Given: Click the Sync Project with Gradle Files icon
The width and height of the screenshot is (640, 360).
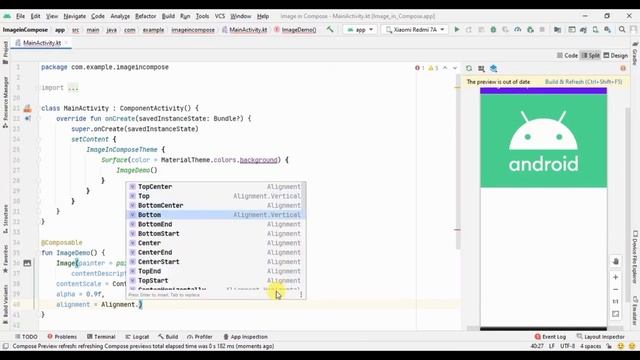Looking at the screenshot, I should click(x=583, y=29).
